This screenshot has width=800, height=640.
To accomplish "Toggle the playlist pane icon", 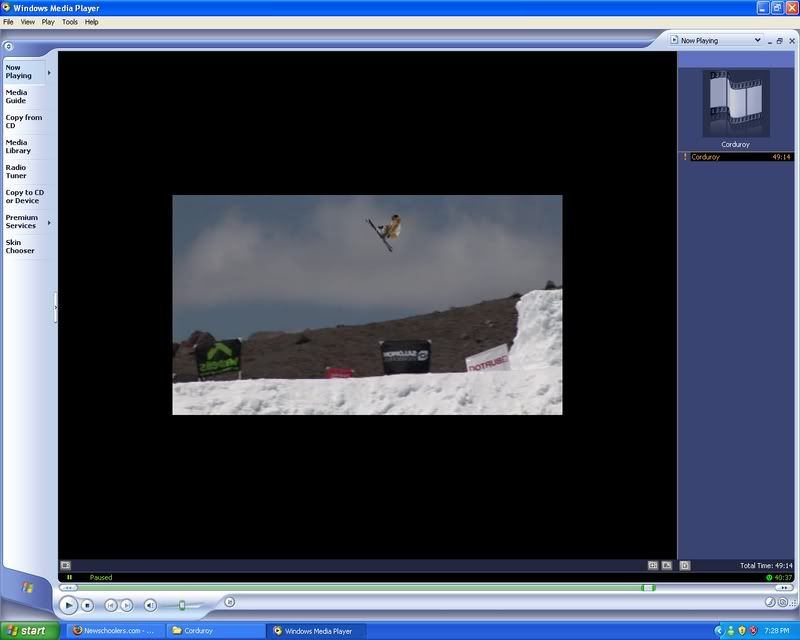I will (x=685, y=565).
